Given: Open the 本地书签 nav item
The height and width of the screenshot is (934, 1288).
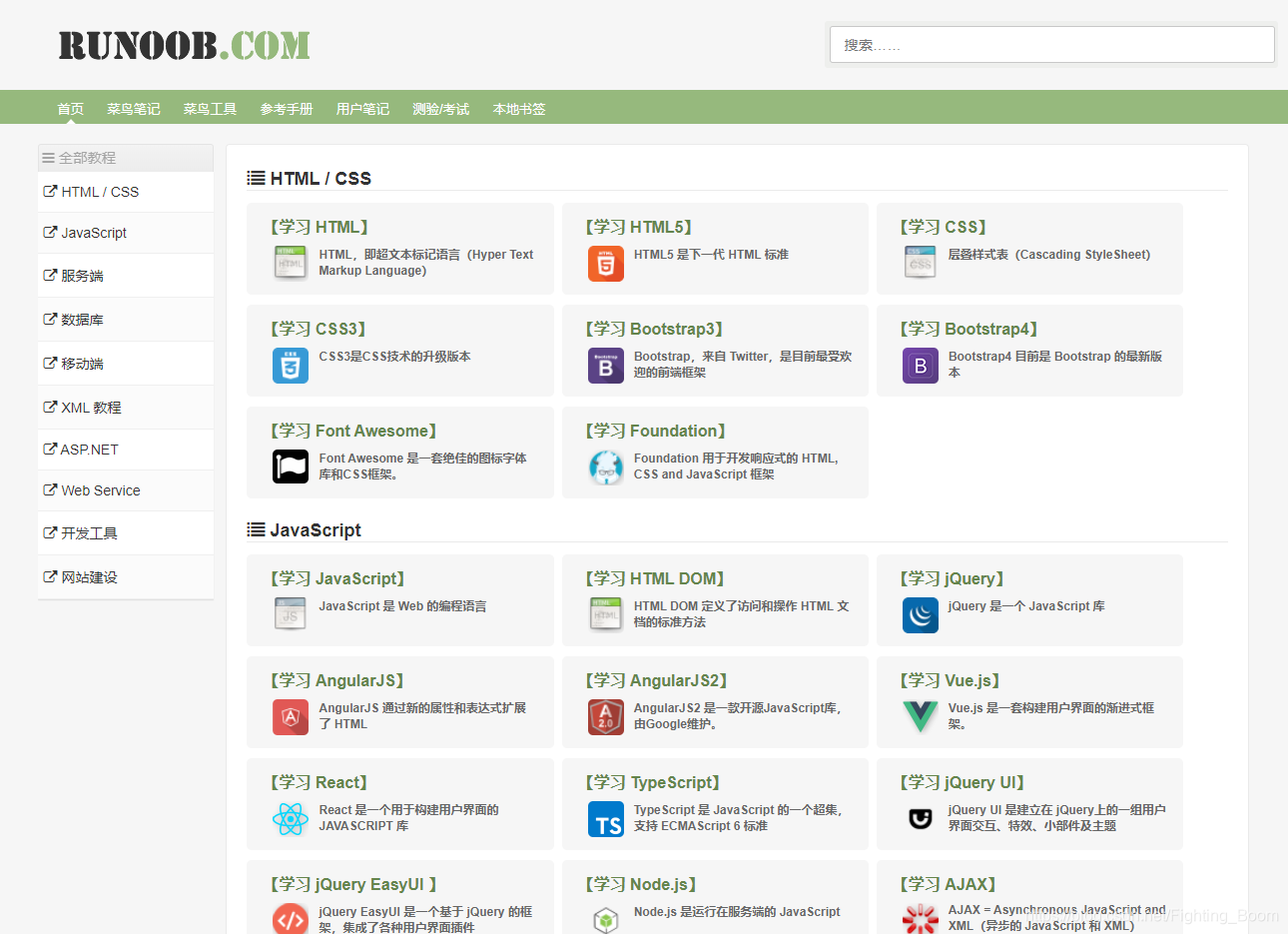Looking at the screenshot, I should click(519, 109).
